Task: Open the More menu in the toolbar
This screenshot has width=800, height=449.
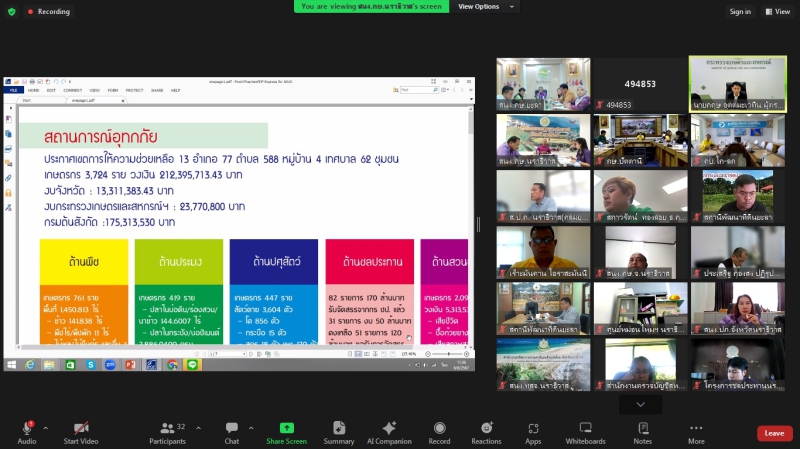Action: coord(696,428)
